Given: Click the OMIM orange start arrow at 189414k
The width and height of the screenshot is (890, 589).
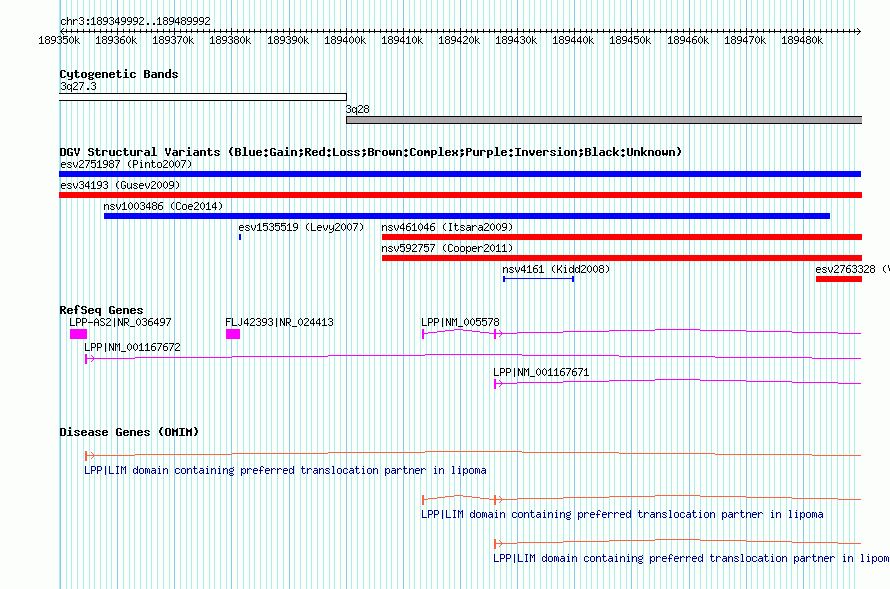Looking at the screenshot, I should pyautogui.click(x=424, y=500).
